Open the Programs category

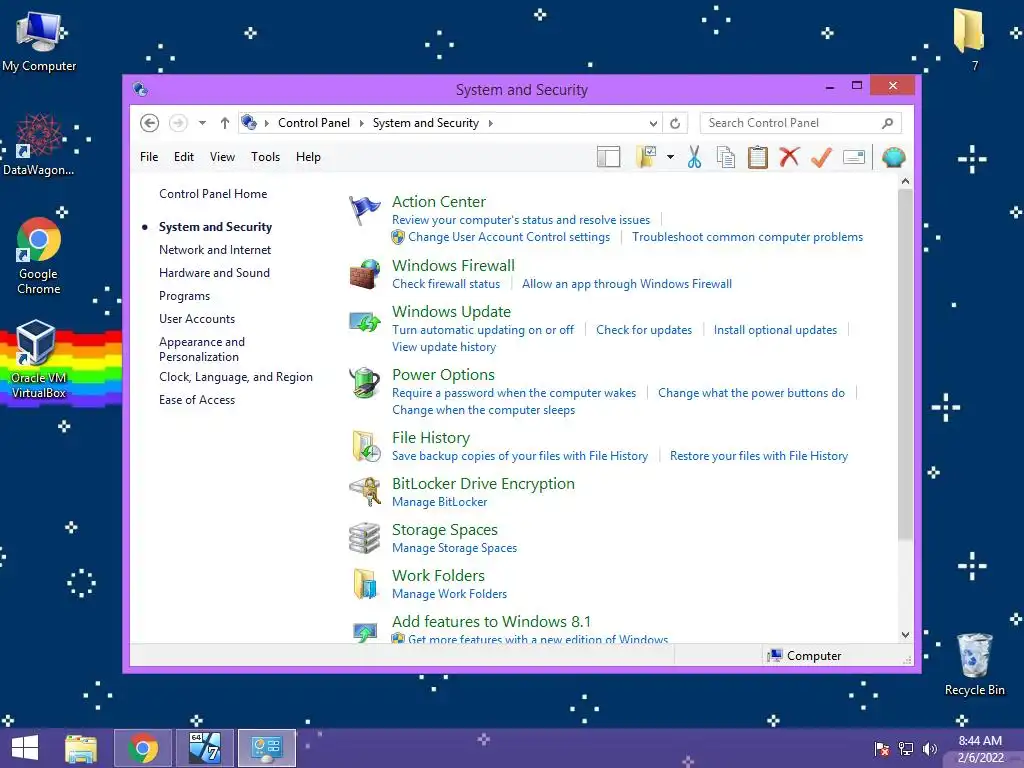click(x=184, y=296)
